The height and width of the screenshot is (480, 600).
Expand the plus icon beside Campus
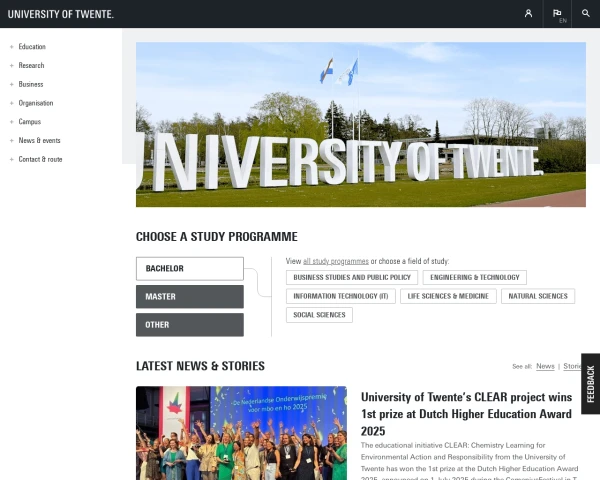click(x=11, y=122)
